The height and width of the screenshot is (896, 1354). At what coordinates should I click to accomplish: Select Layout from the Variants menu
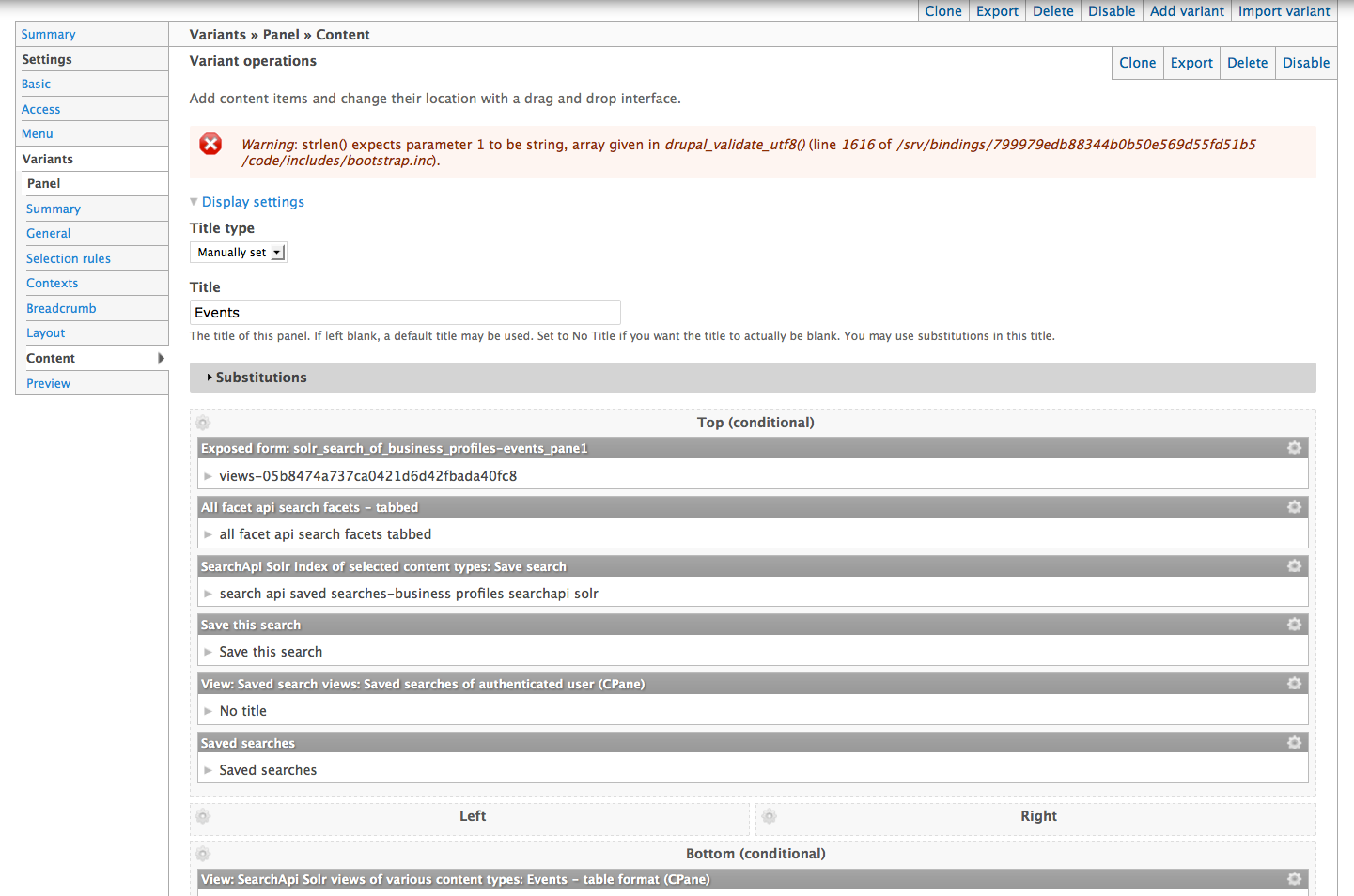(45, 332)
